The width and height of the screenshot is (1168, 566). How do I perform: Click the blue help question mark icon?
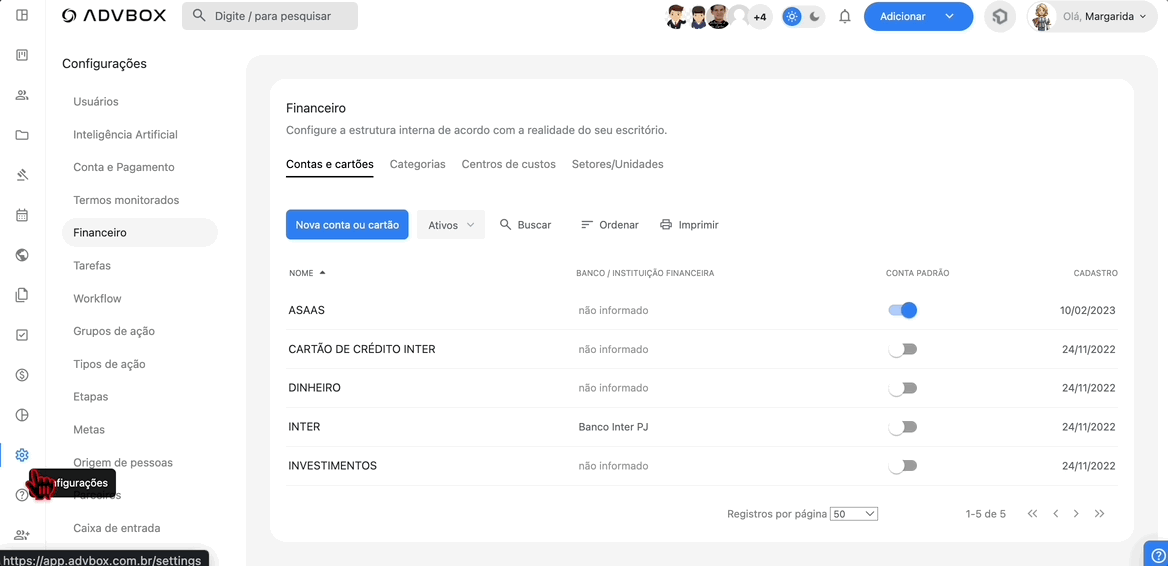pos(1157,555)
